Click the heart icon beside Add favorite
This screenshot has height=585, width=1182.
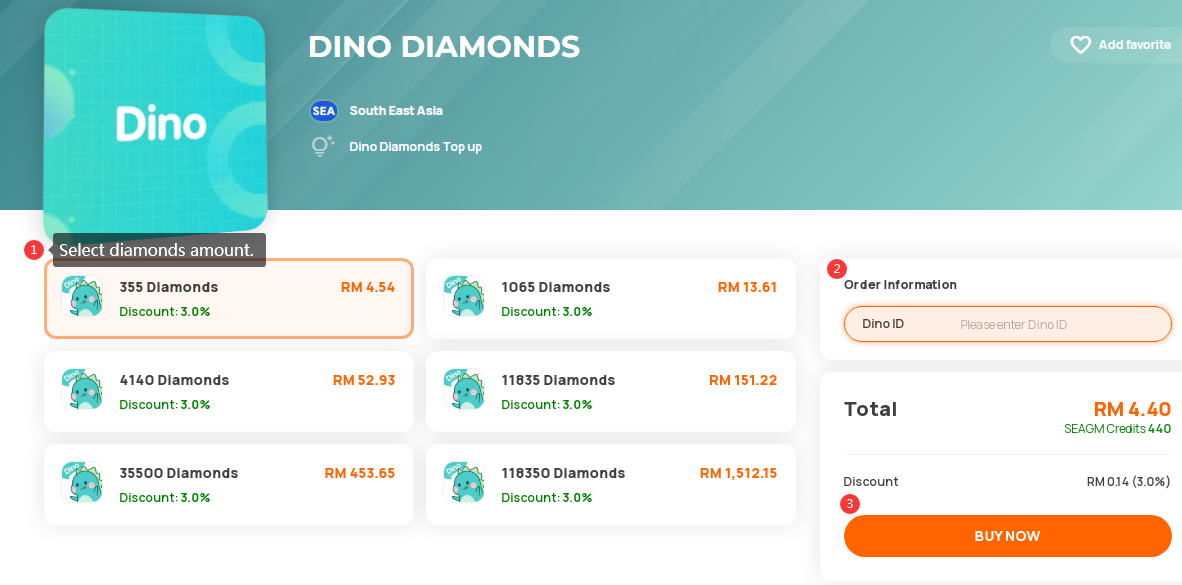(x=1080, y=45)
